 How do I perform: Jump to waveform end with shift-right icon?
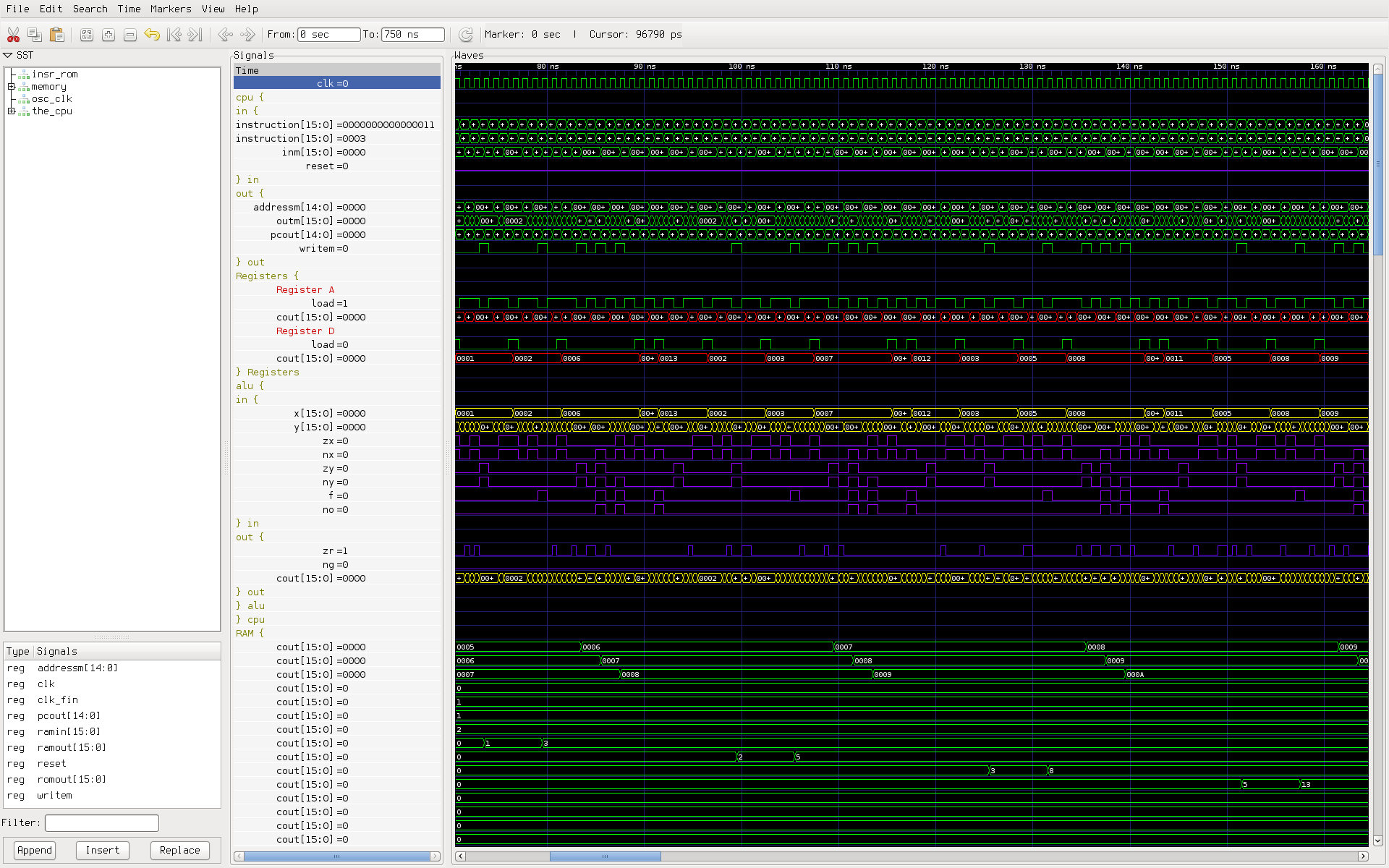195,34
